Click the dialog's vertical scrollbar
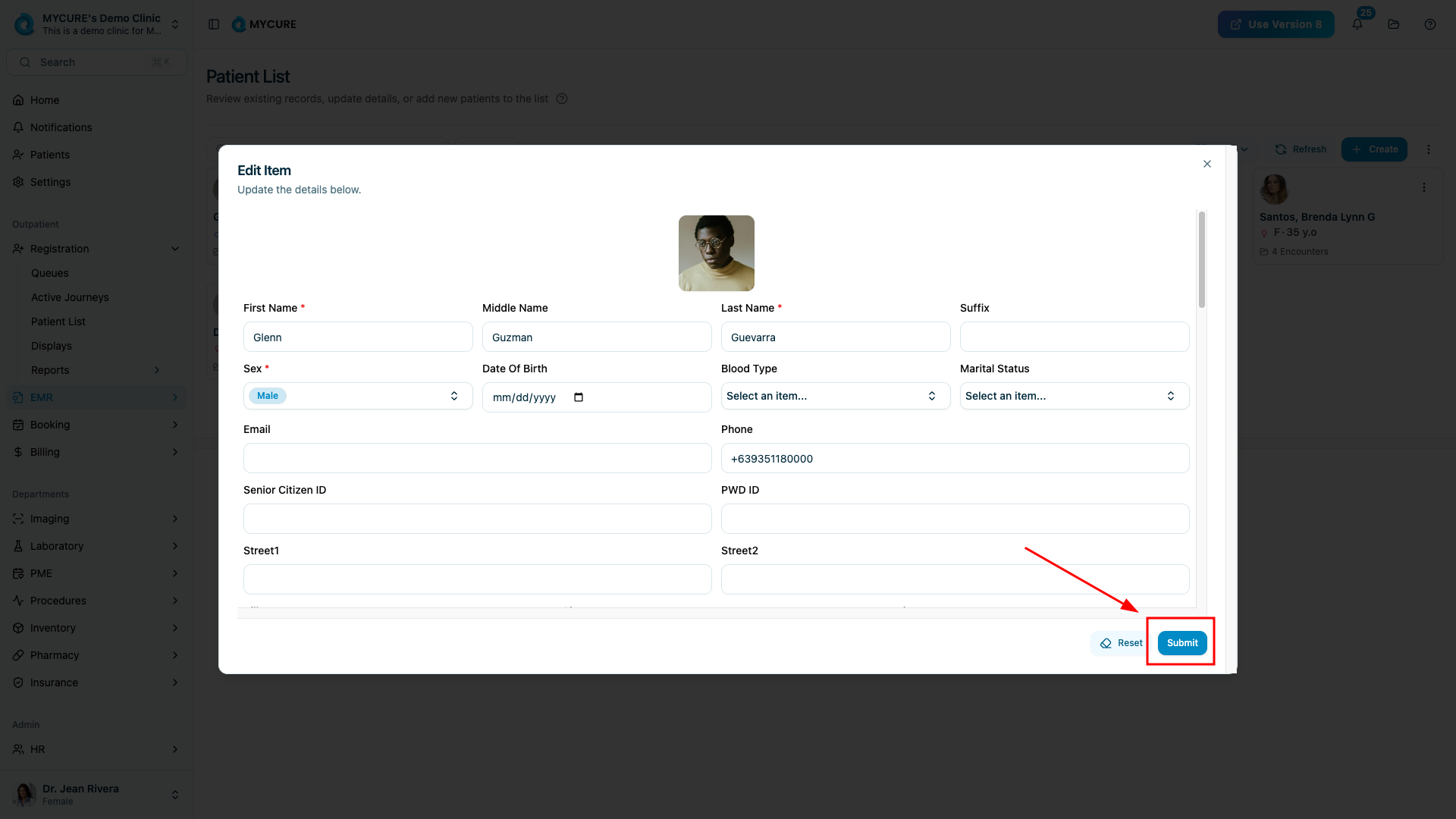 1202,261
